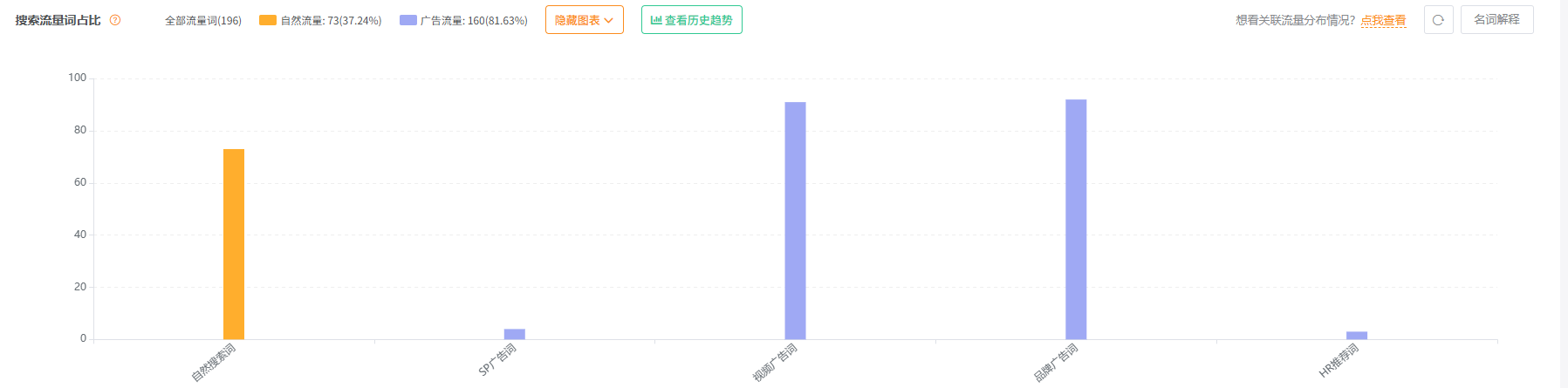This screenshot has width=1568, height=388.
Task: Select the small HR推荐词 bar
Action: tap(1357, 336)
